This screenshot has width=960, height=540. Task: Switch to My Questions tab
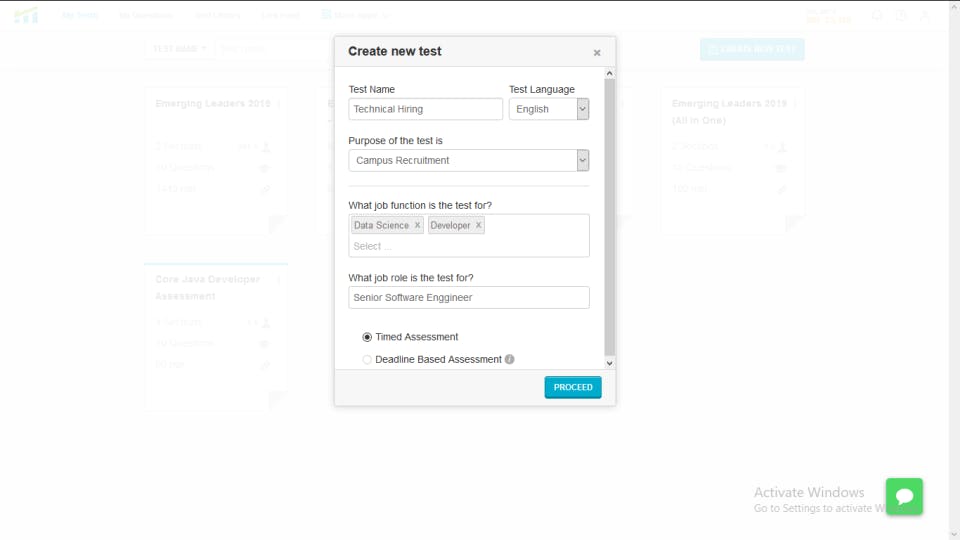click(145, 16)
